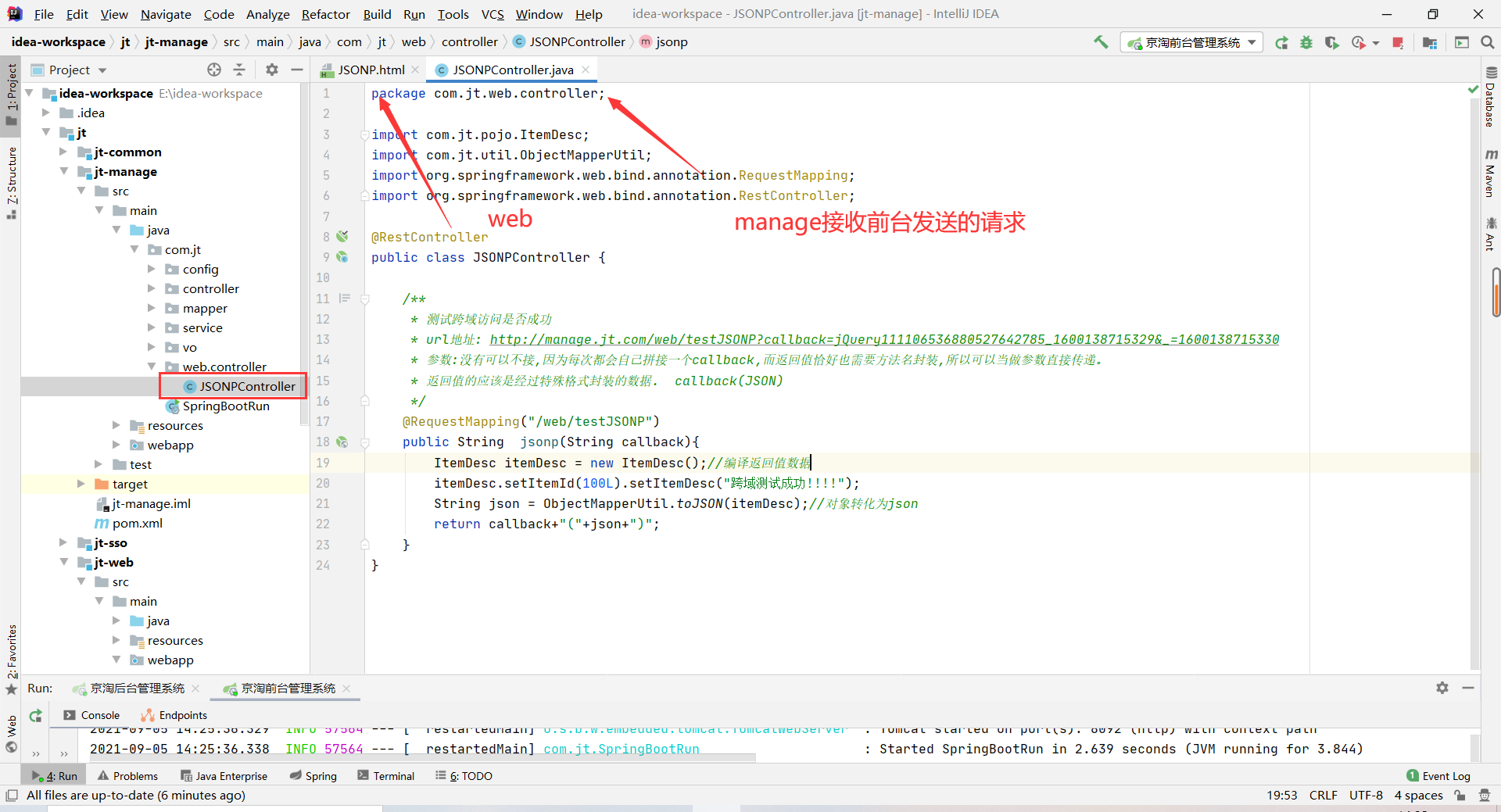1501x812 pixels.
Task: Open Search Everywhere magnifier icon
Action: 1488,43
